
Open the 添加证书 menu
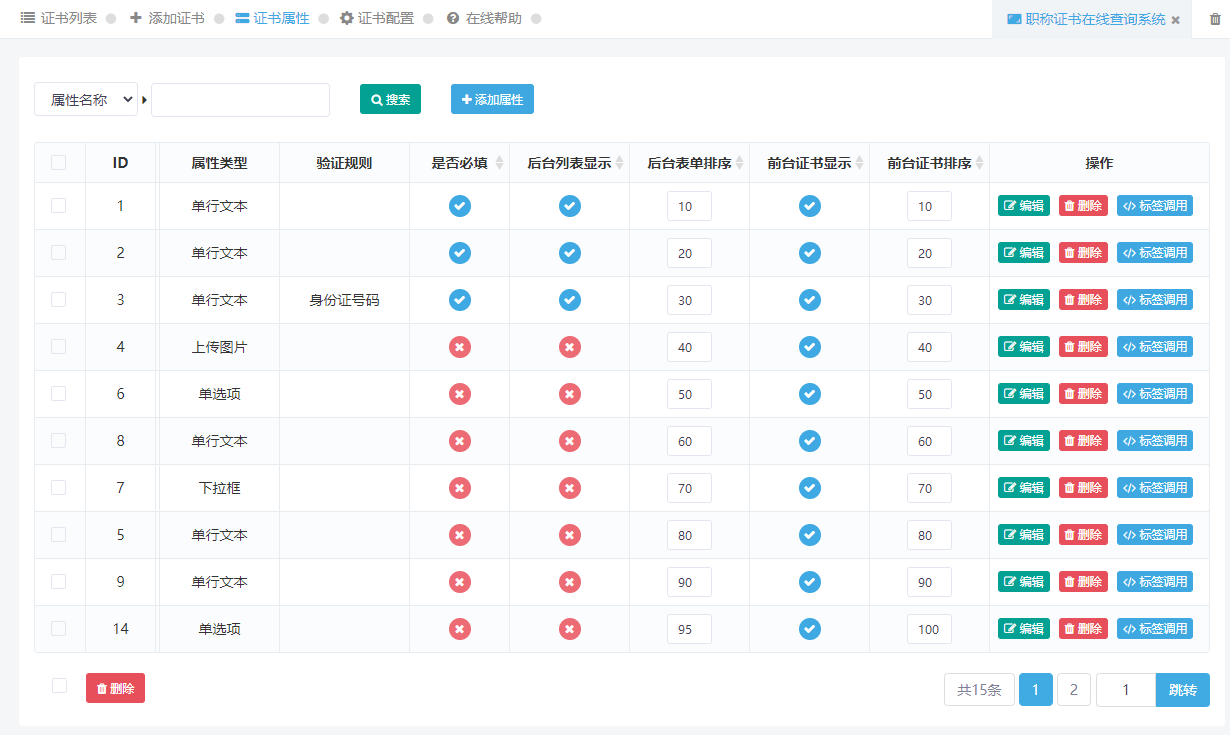click(x=167, y=18)
